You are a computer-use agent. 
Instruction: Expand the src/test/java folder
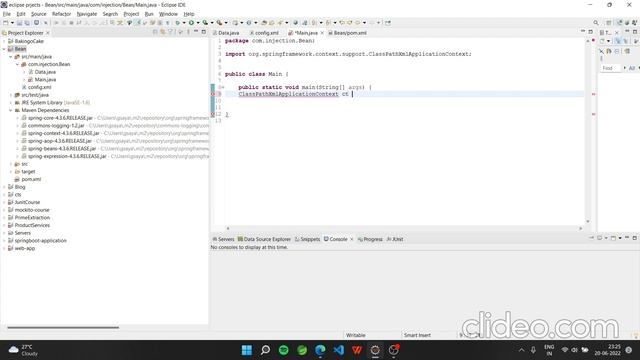[x=11, y=95]
